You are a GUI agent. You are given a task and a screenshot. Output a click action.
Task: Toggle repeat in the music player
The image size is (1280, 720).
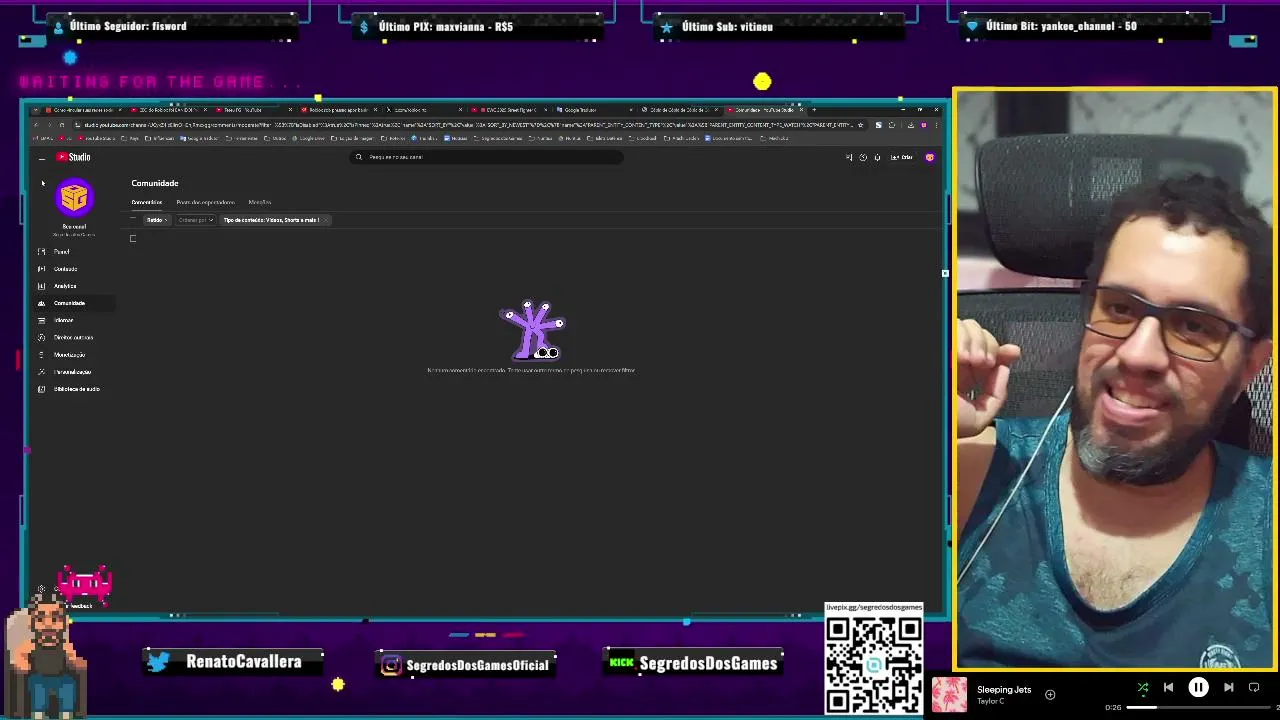click(1254, 687)
